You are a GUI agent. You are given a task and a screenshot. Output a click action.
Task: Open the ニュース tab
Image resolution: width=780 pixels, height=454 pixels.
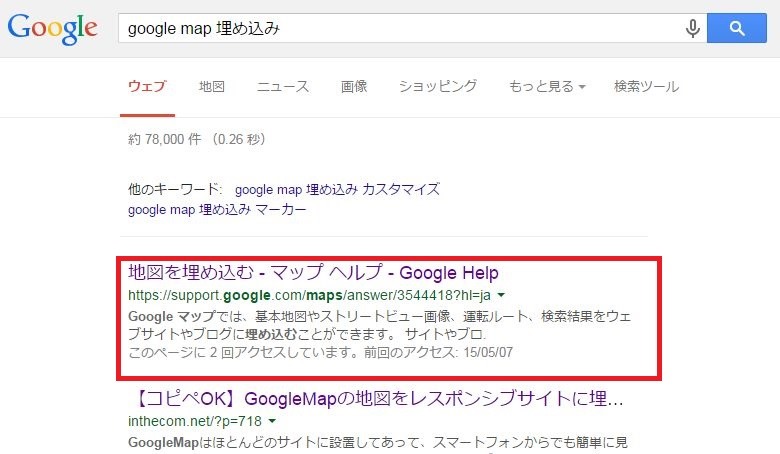point(283,87)
